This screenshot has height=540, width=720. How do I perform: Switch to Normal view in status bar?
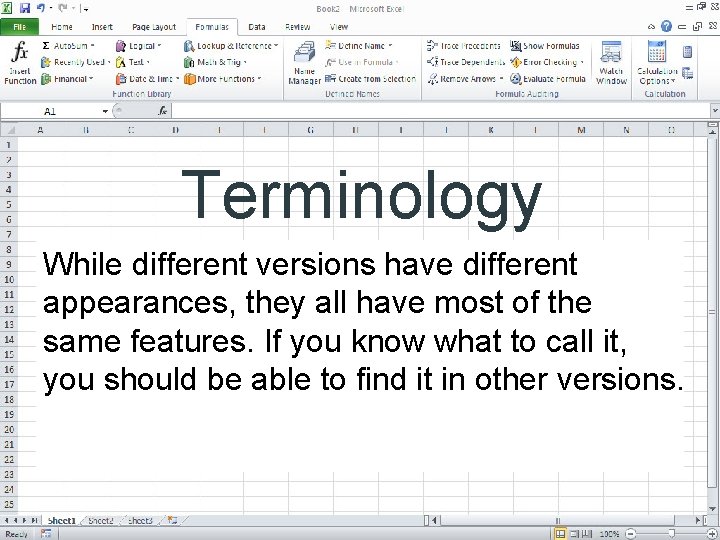click(560, 534)
